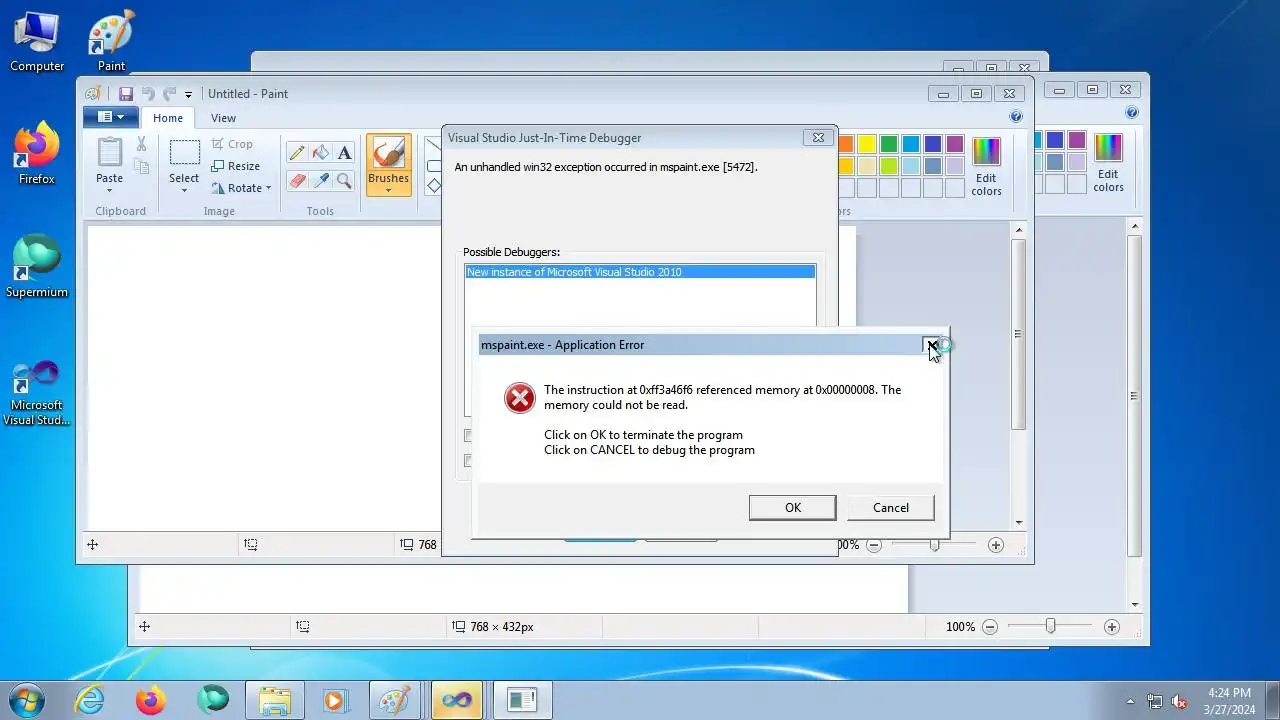
Task: Pick the green color swatch
Action: pyautogui.click(x=889, y=144)
